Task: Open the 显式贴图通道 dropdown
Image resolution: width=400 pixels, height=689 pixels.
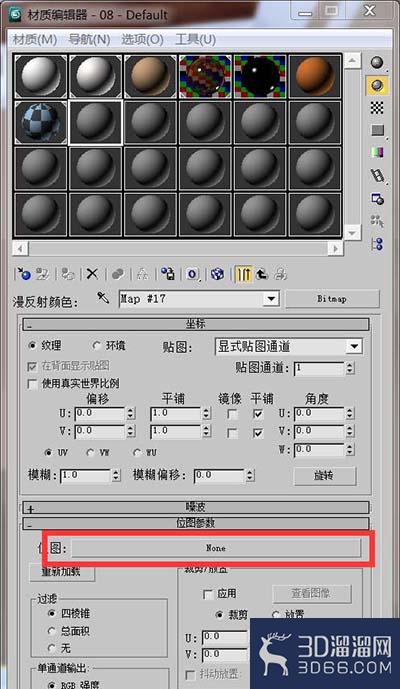Action: 288,346
